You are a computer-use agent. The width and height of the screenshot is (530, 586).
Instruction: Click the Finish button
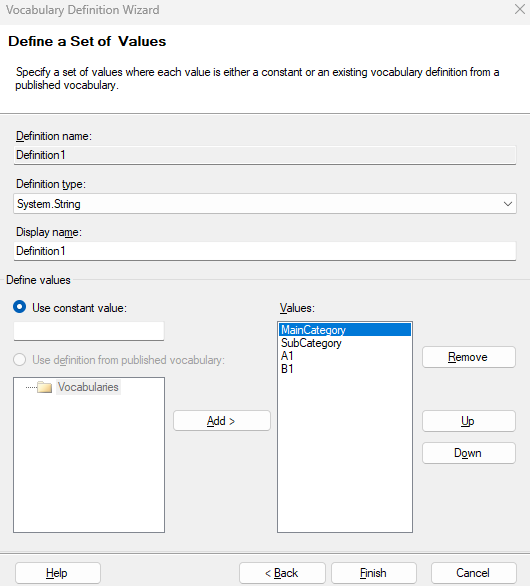373,573
